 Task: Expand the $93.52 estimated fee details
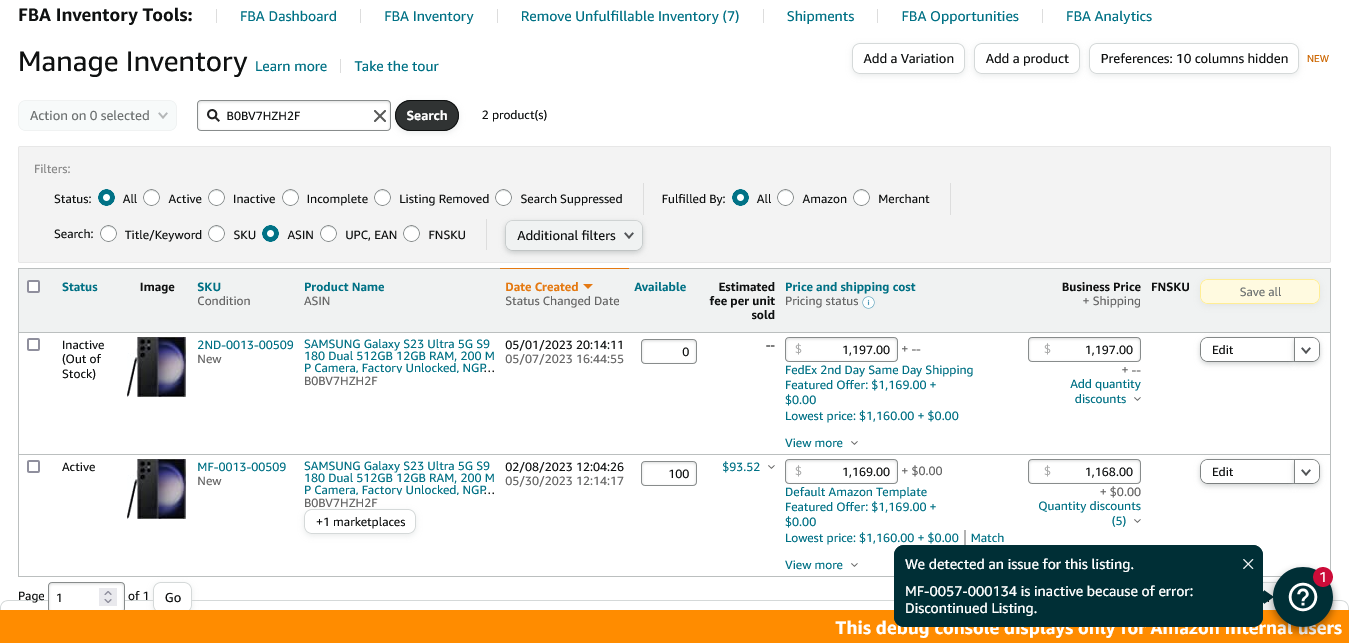pyautogui.click(x=748, y=467)
